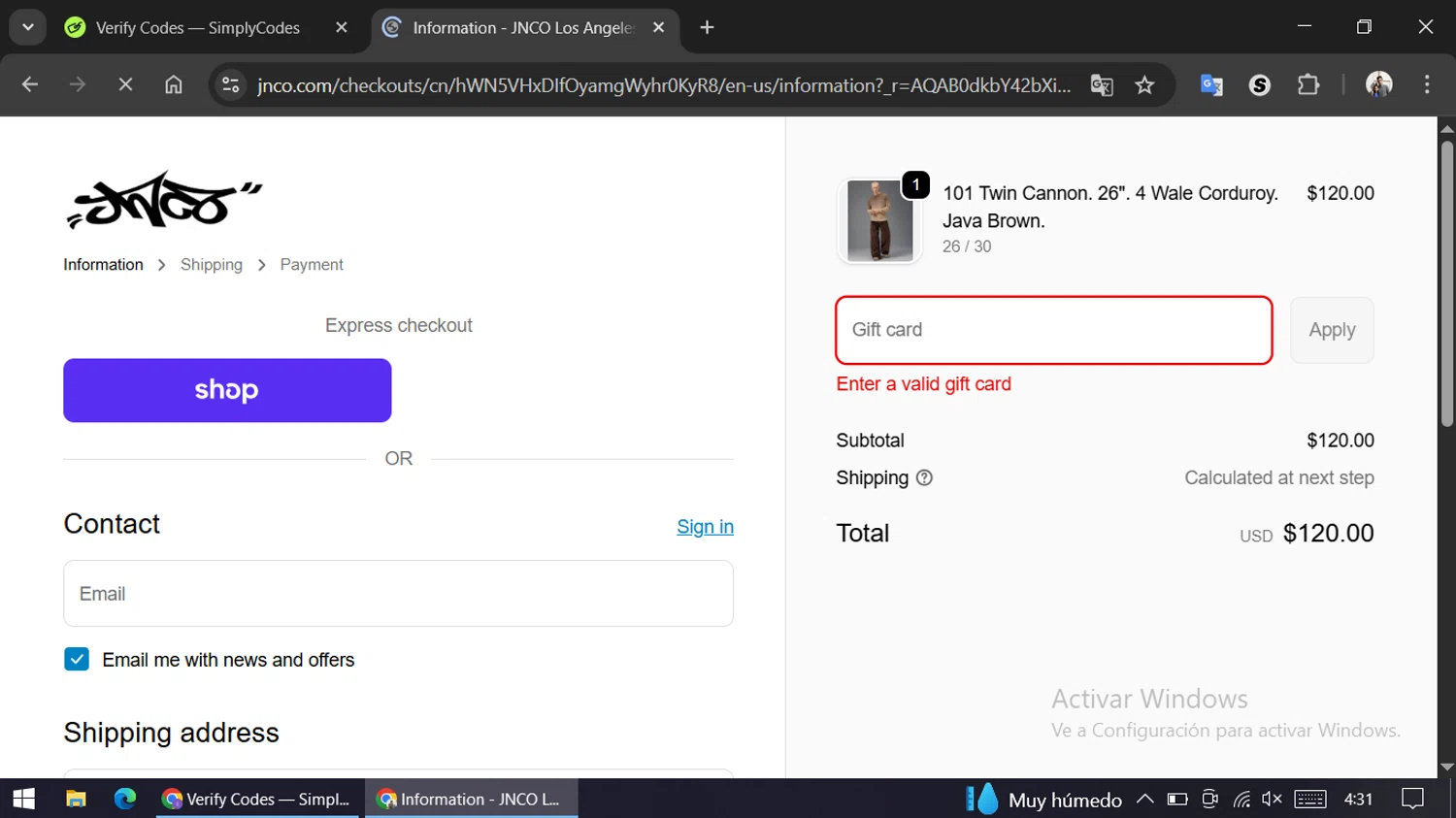
Task: Click Shipping breadcrumb step
Action: pyautogui.click(x=212, y=265)
